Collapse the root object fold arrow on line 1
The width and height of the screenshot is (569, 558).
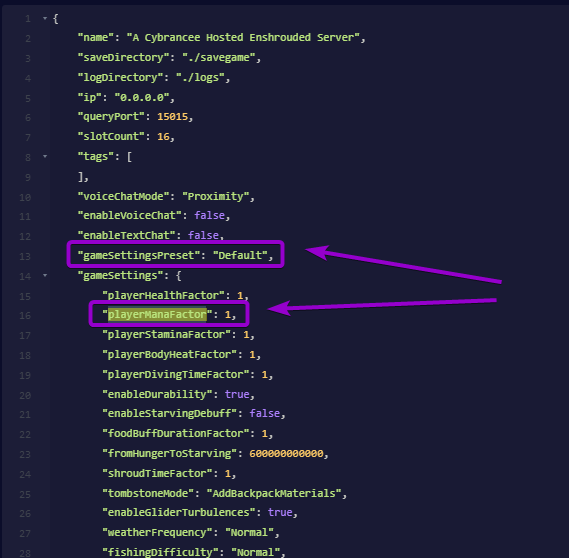(x=45, y=18)
